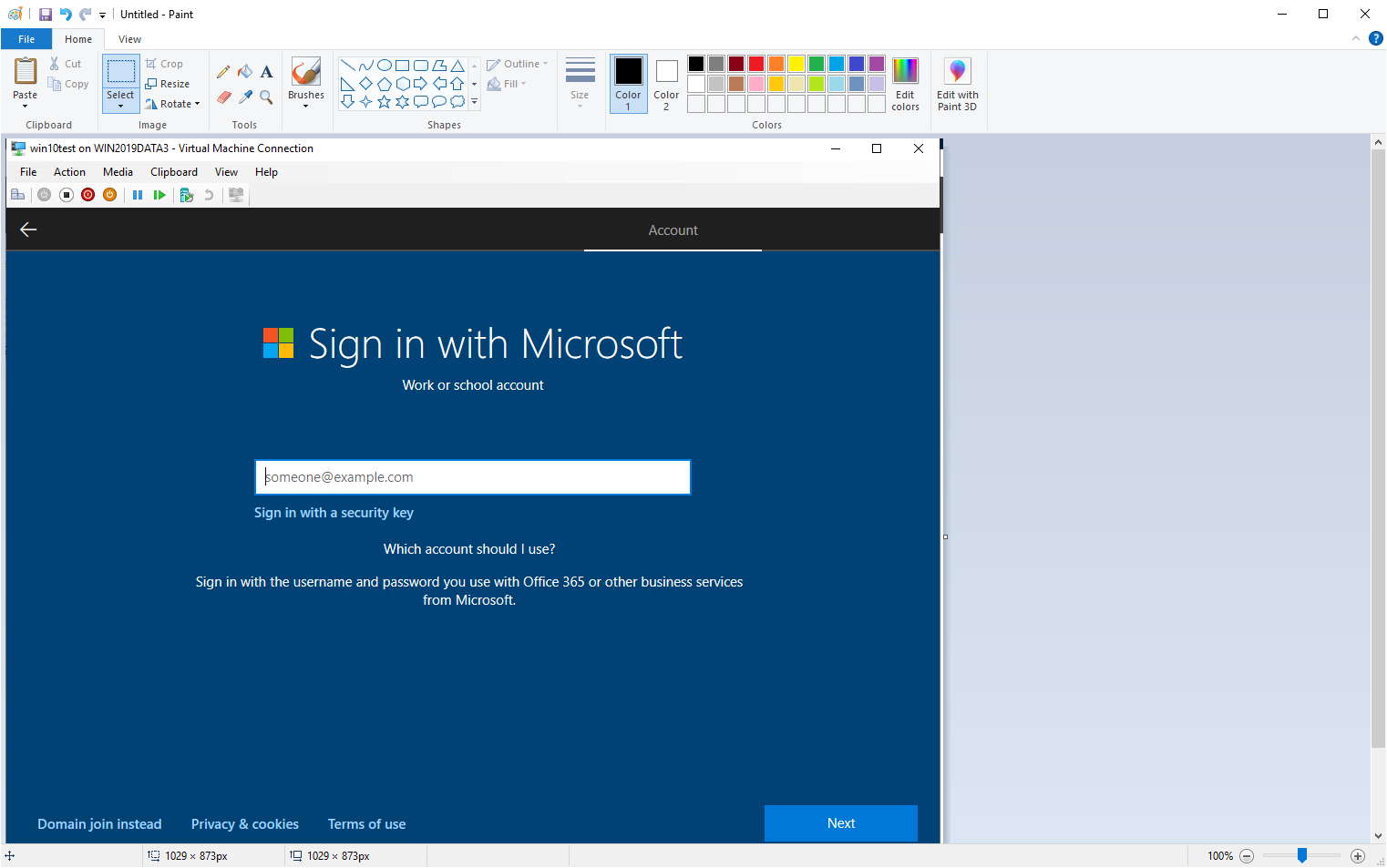Image resolution: width=1387 pixels, height=868 pixels.
Task: Choose the green color swatch
Action: pos(817,64)
